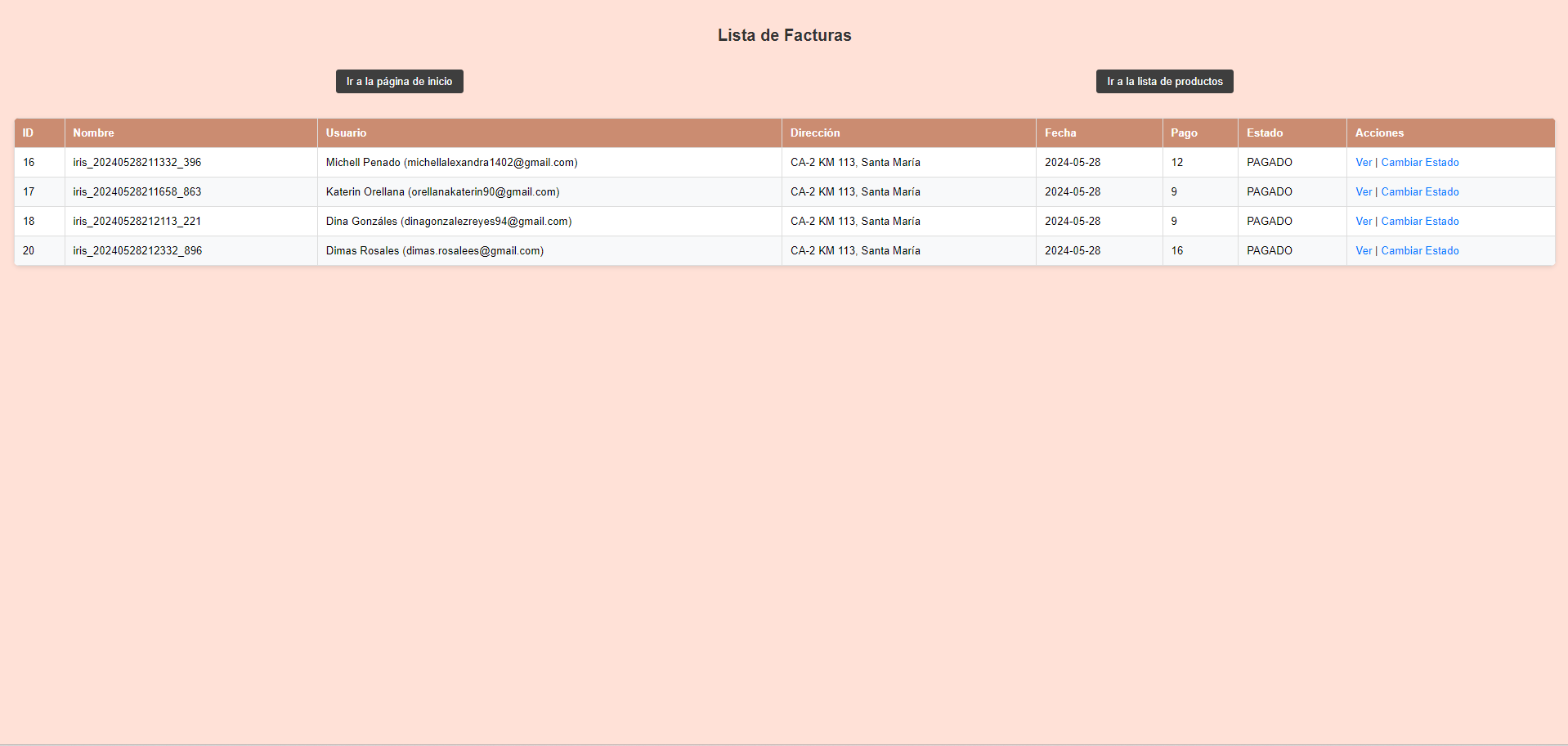Click the Fecha column header
The height and width of the screenshot is (746, 1568).
click(1060, 133)
